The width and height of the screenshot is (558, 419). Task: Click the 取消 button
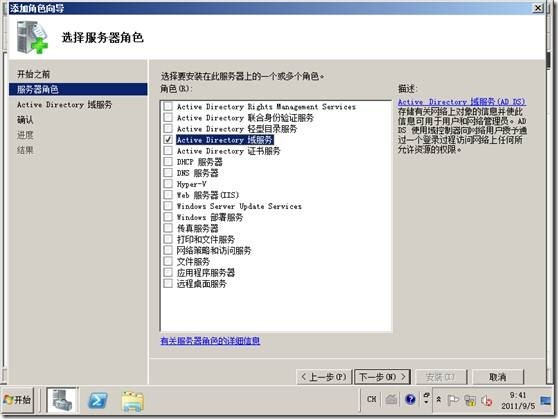pos(498,377)
